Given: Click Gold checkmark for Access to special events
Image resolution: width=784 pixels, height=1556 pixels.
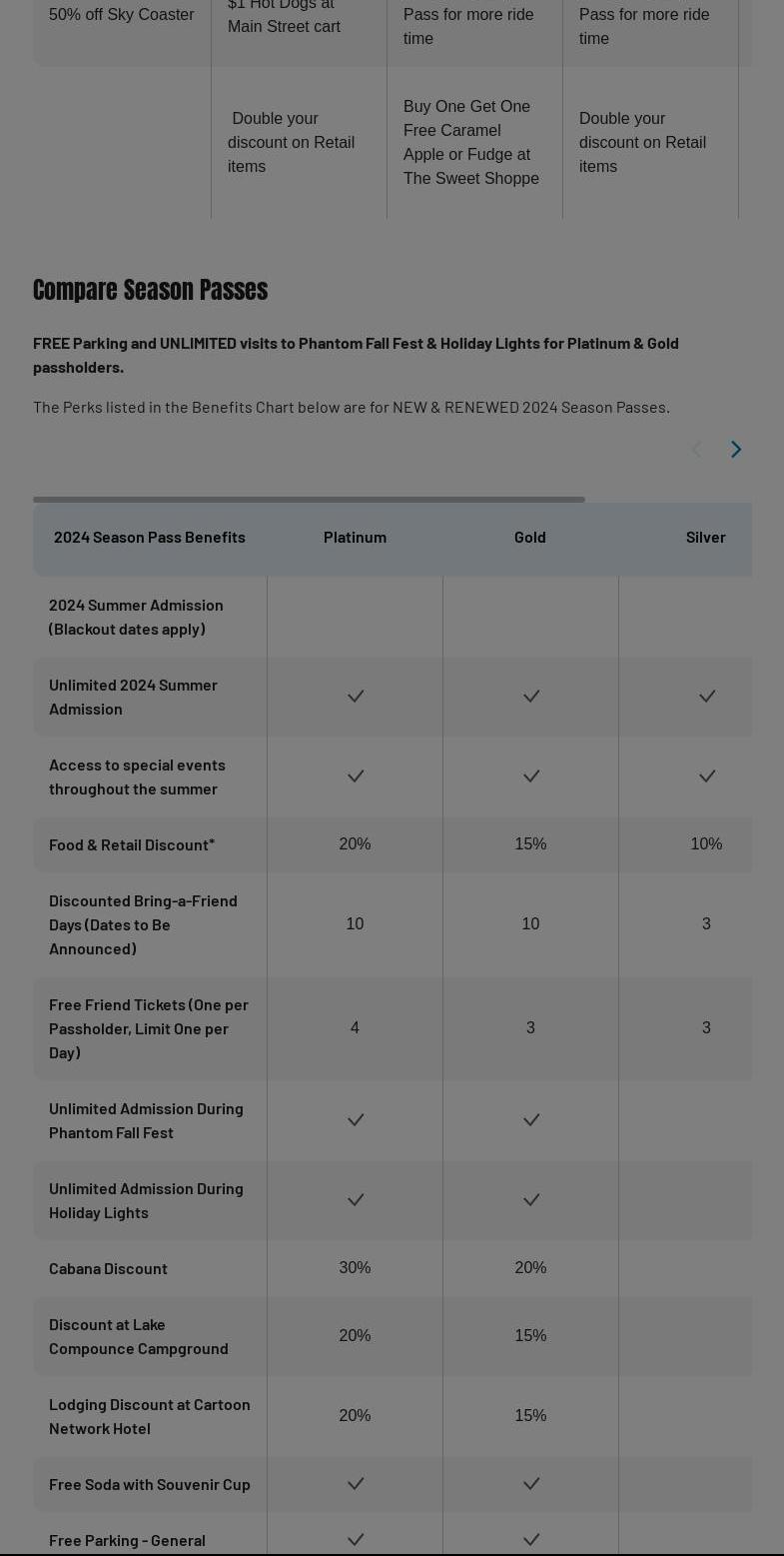Looking at the screenshot, I should 530,777.
